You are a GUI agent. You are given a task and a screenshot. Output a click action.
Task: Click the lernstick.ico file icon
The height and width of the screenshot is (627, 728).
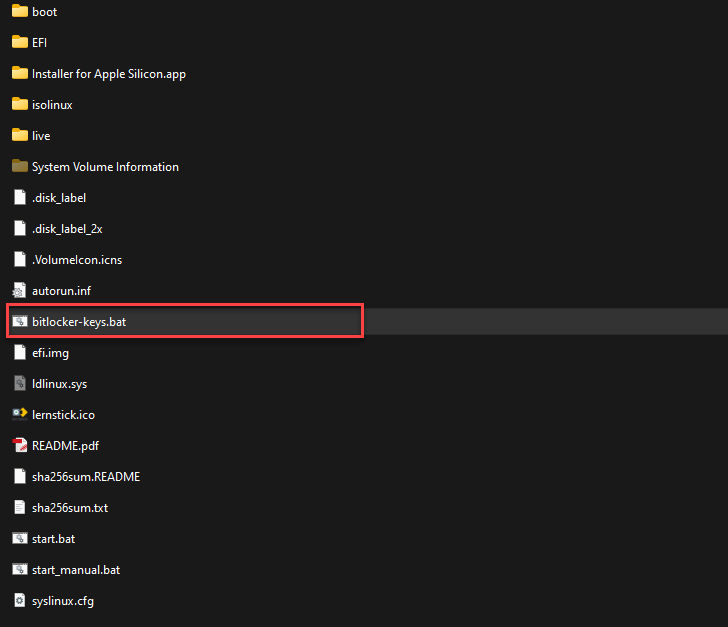coord(19,414)
